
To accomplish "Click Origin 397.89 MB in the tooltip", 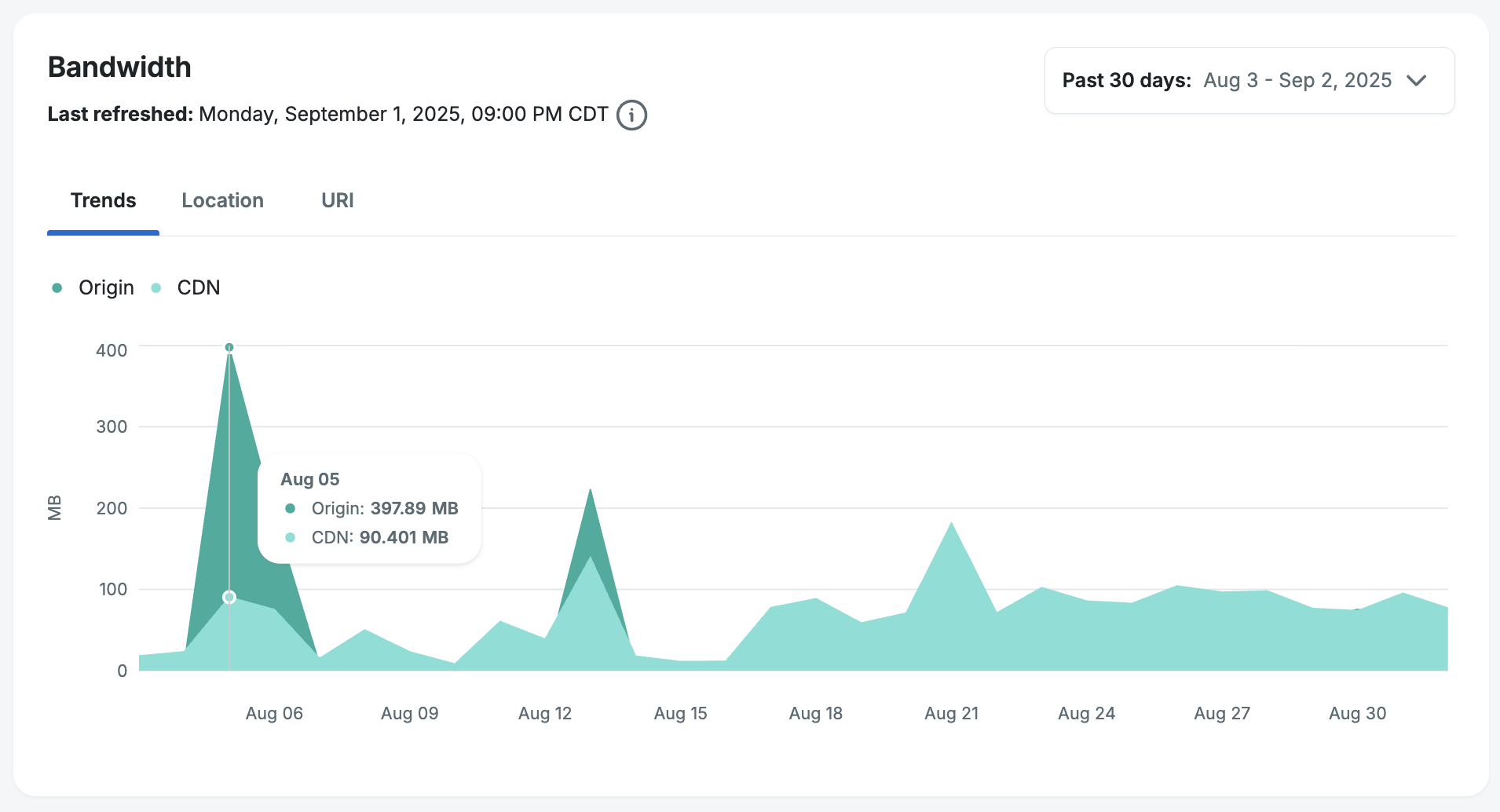I will (x=384, y=509).
